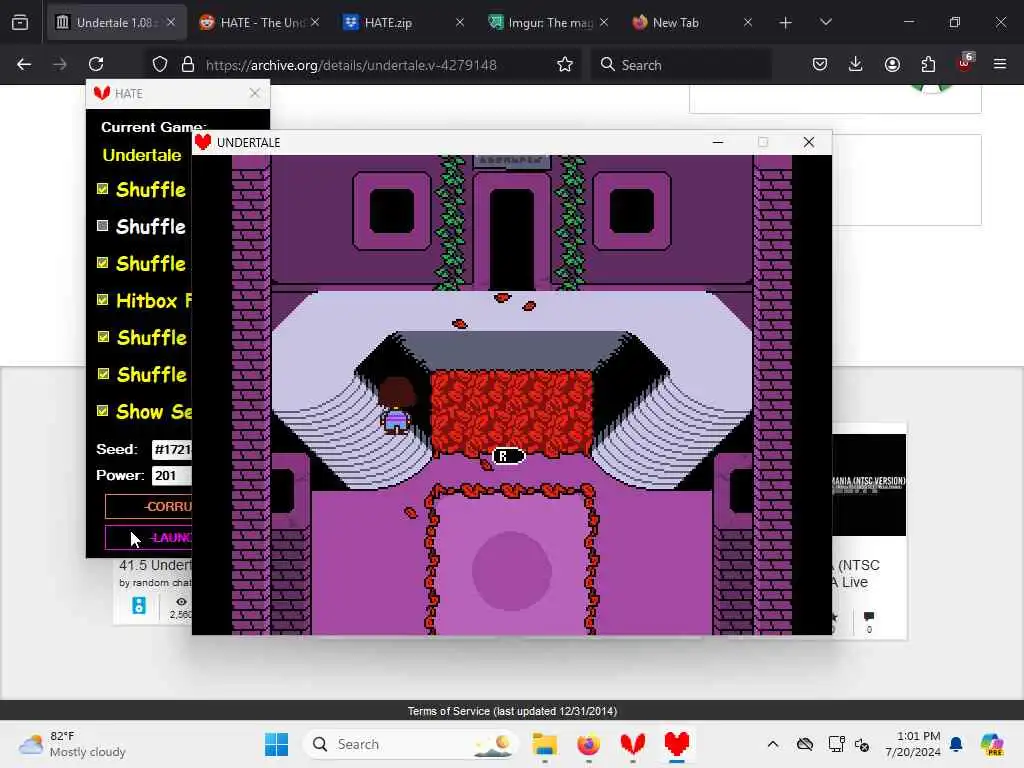Toggle the Hitbox checkbox in HATE
The height and width of the screenshot is (768, 1024).
pyautogui.click(x=103, y=299)
